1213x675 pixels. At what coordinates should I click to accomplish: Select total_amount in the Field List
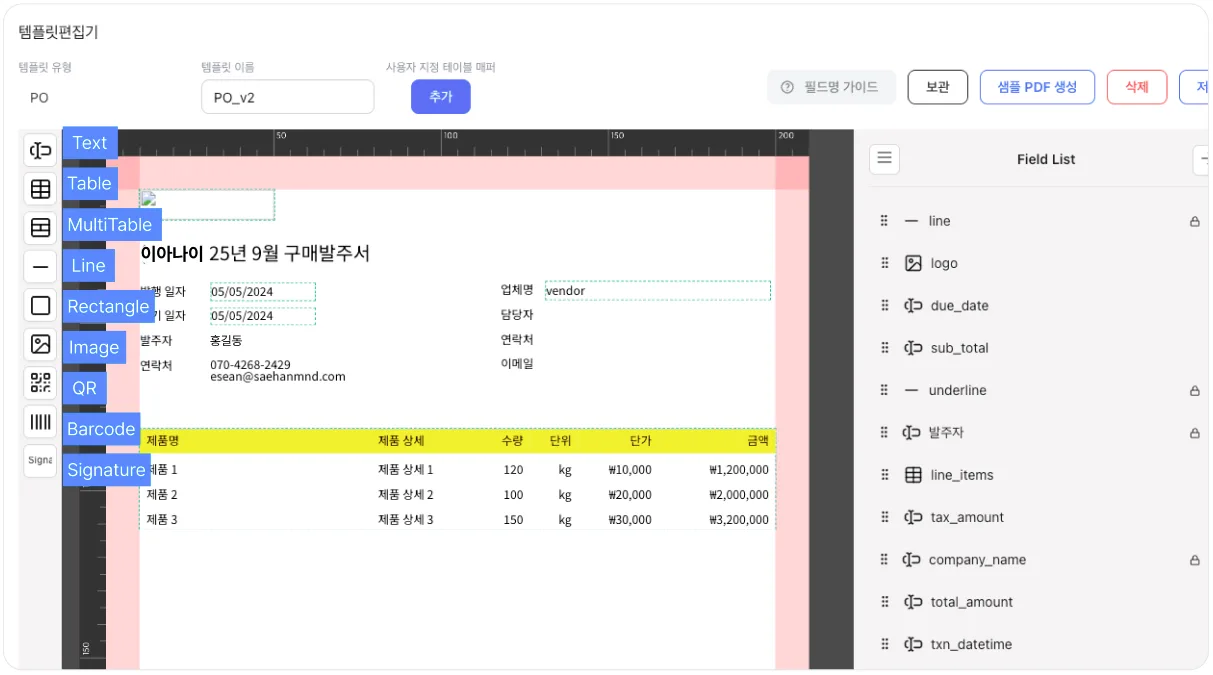point(971,602)
